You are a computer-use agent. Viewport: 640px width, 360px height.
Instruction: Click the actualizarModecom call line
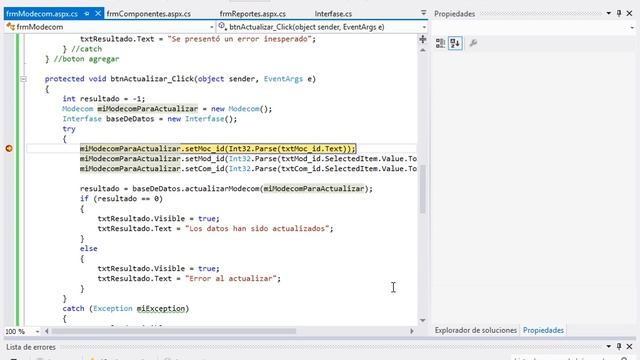226,189
